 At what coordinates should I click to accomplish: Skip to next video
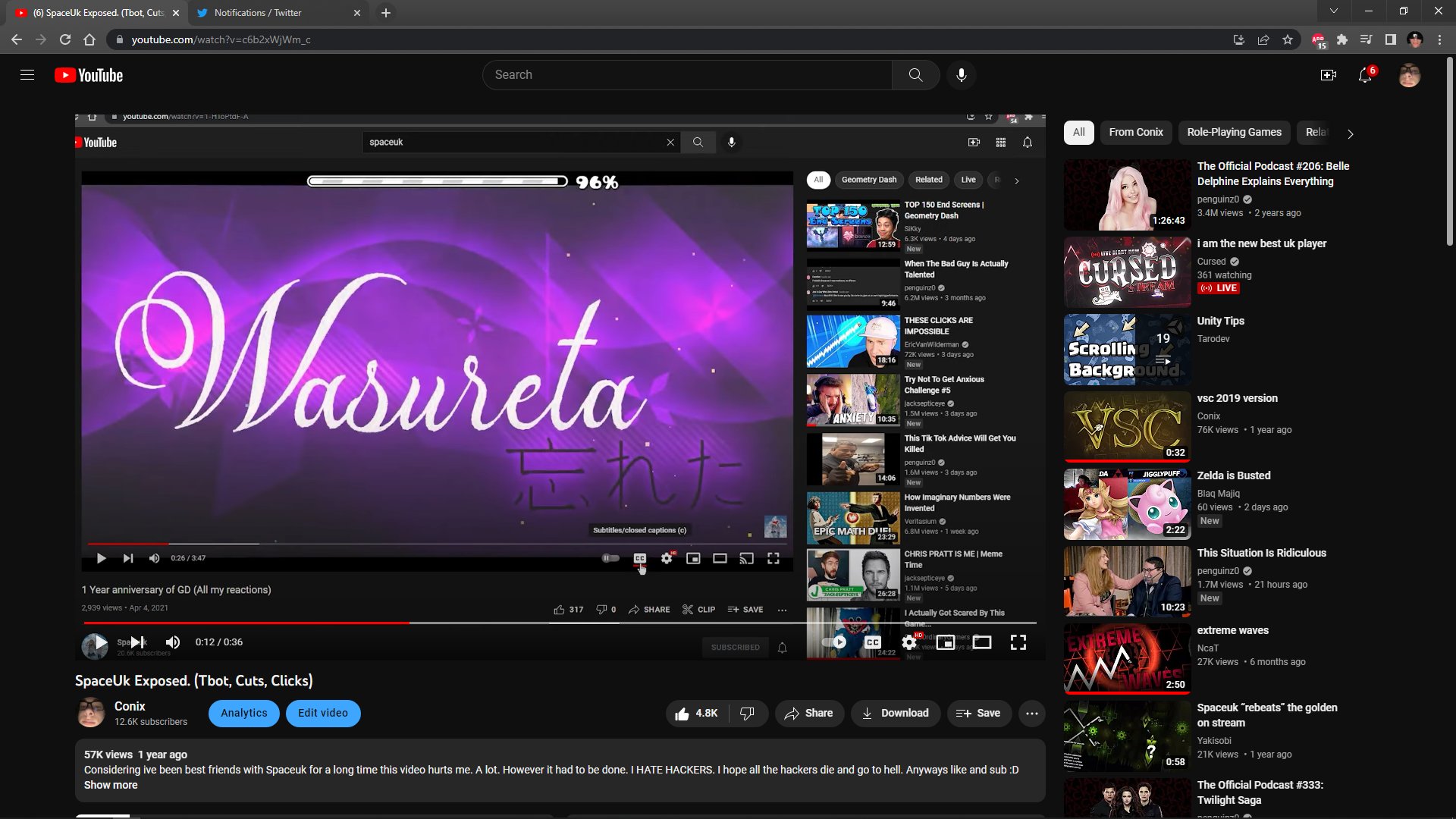click(x=137, y=642)
